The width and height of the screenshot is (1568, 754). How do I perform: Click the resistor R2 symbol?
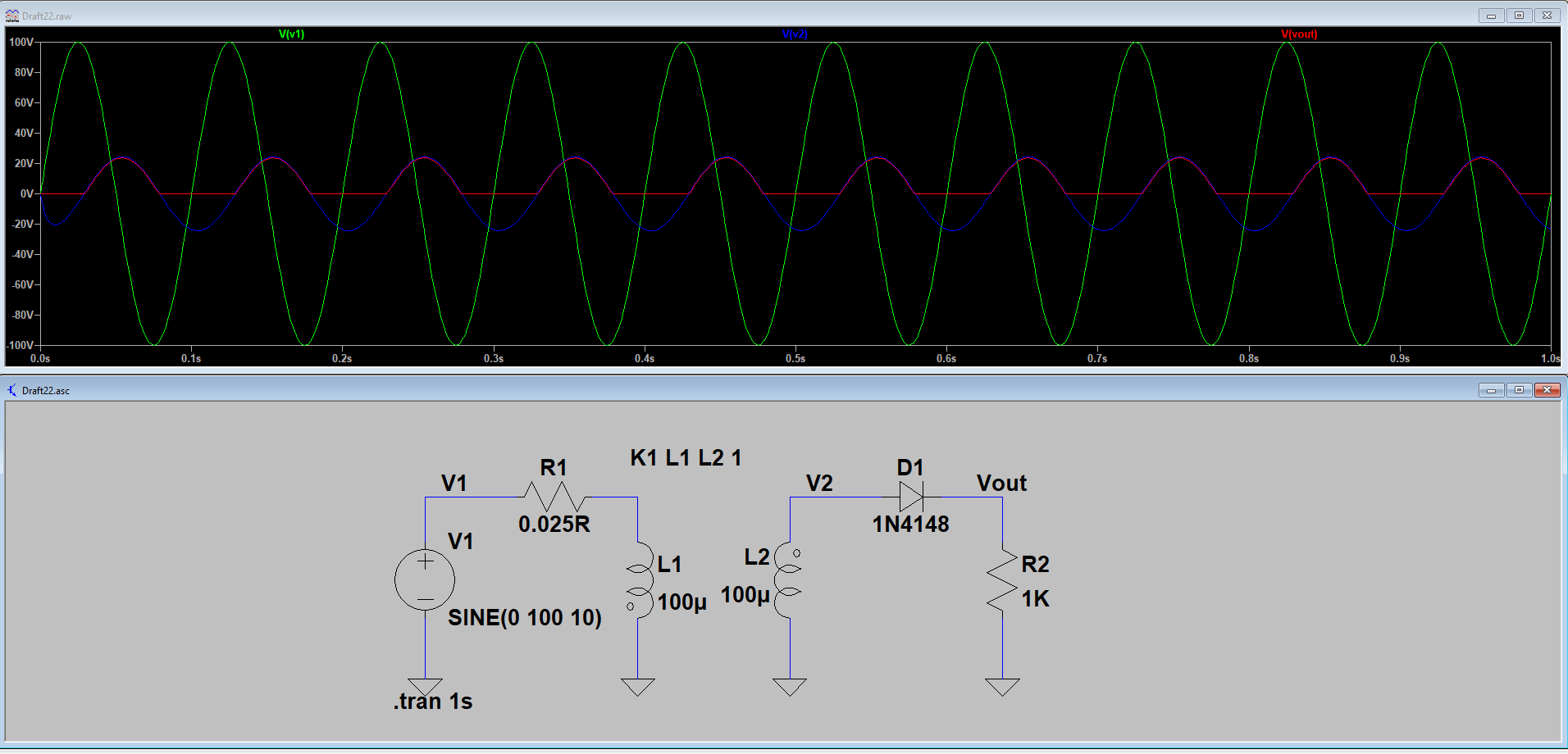1002,582
